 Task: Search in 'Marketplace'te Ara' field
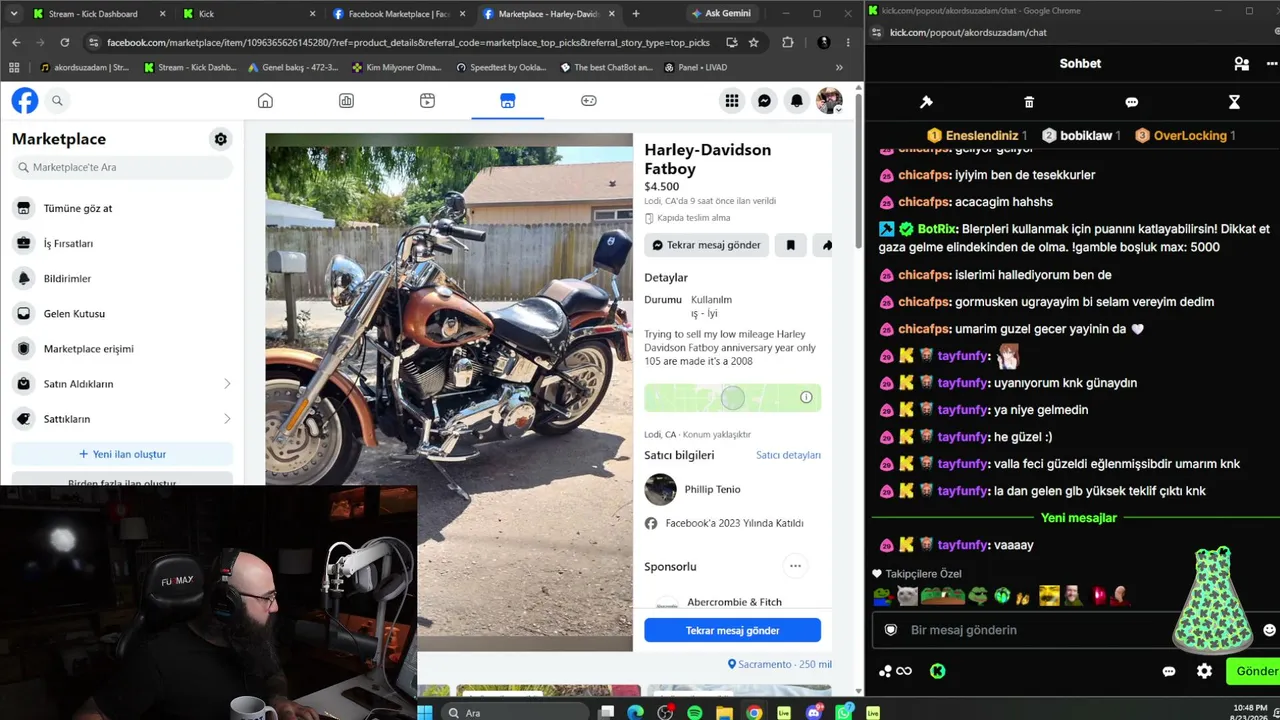[x=122, y=167]
